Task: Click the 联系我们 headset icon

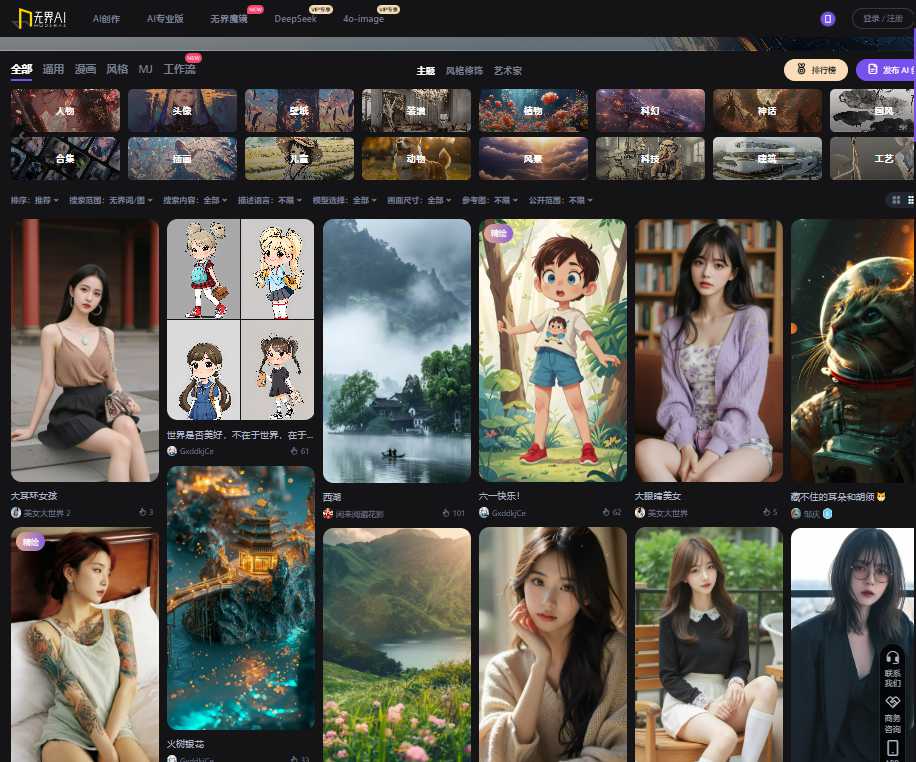Action: pos(893,657)
